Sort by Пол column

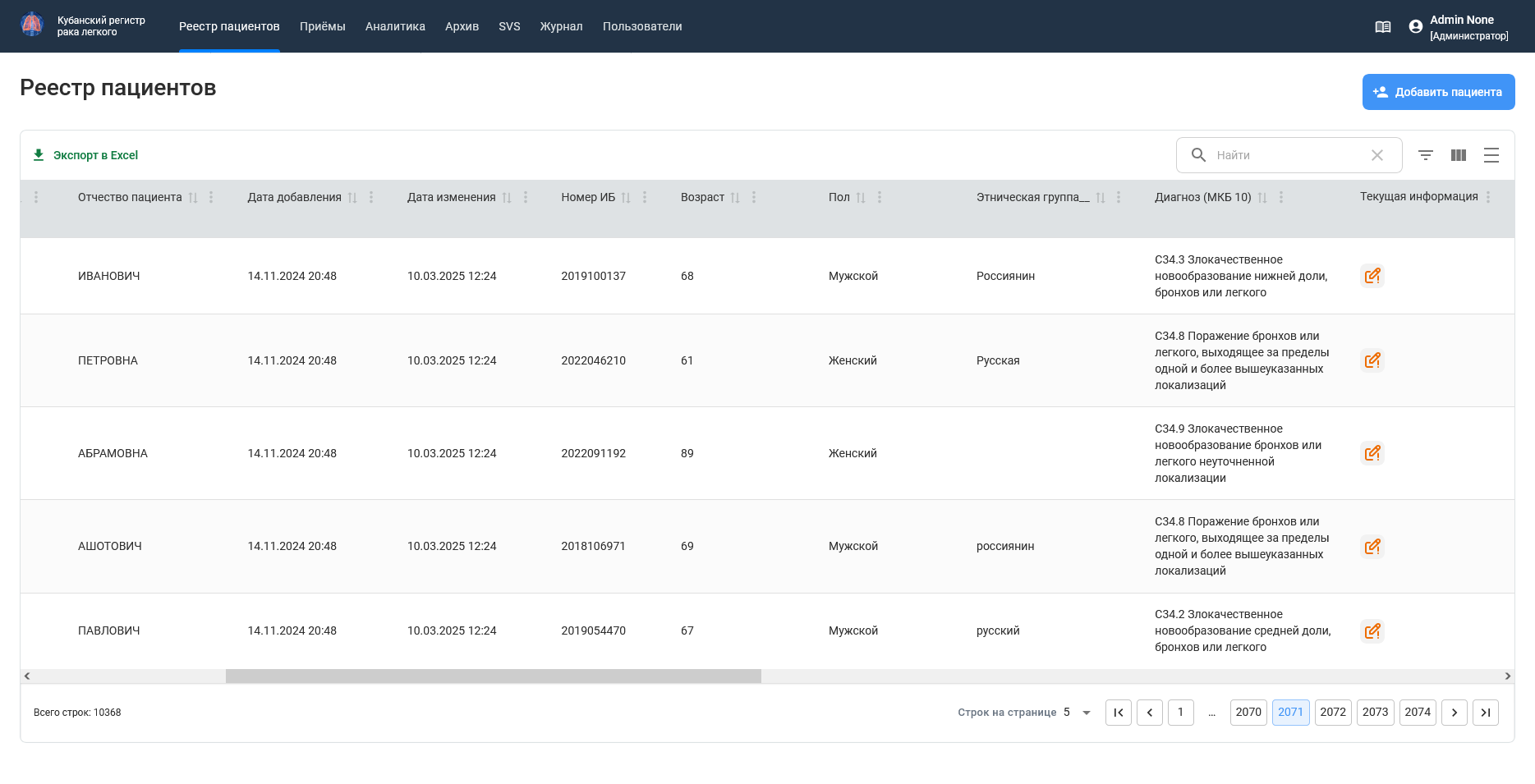coord(861,198)
